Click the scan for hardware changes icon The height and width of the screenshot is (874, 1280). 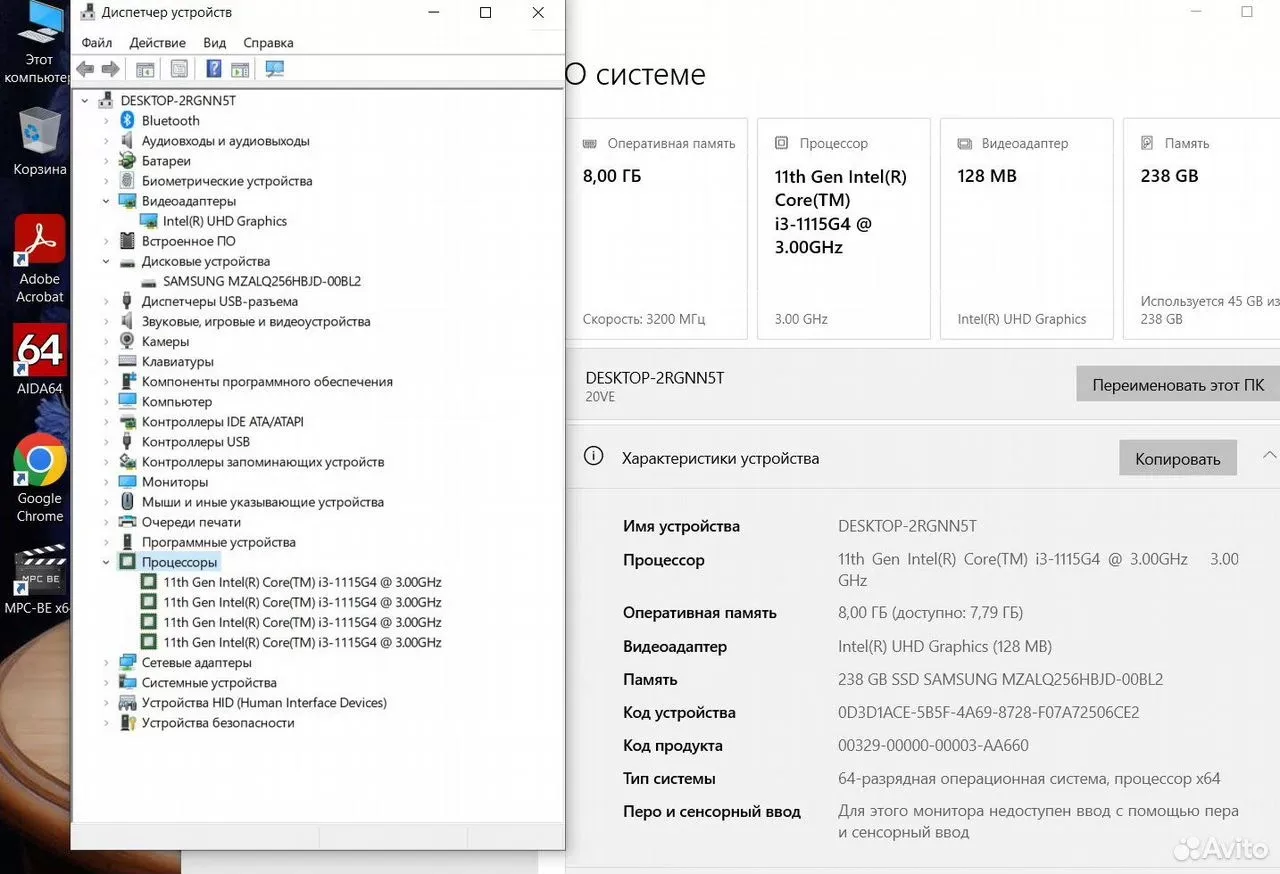(x=275, y=69)
